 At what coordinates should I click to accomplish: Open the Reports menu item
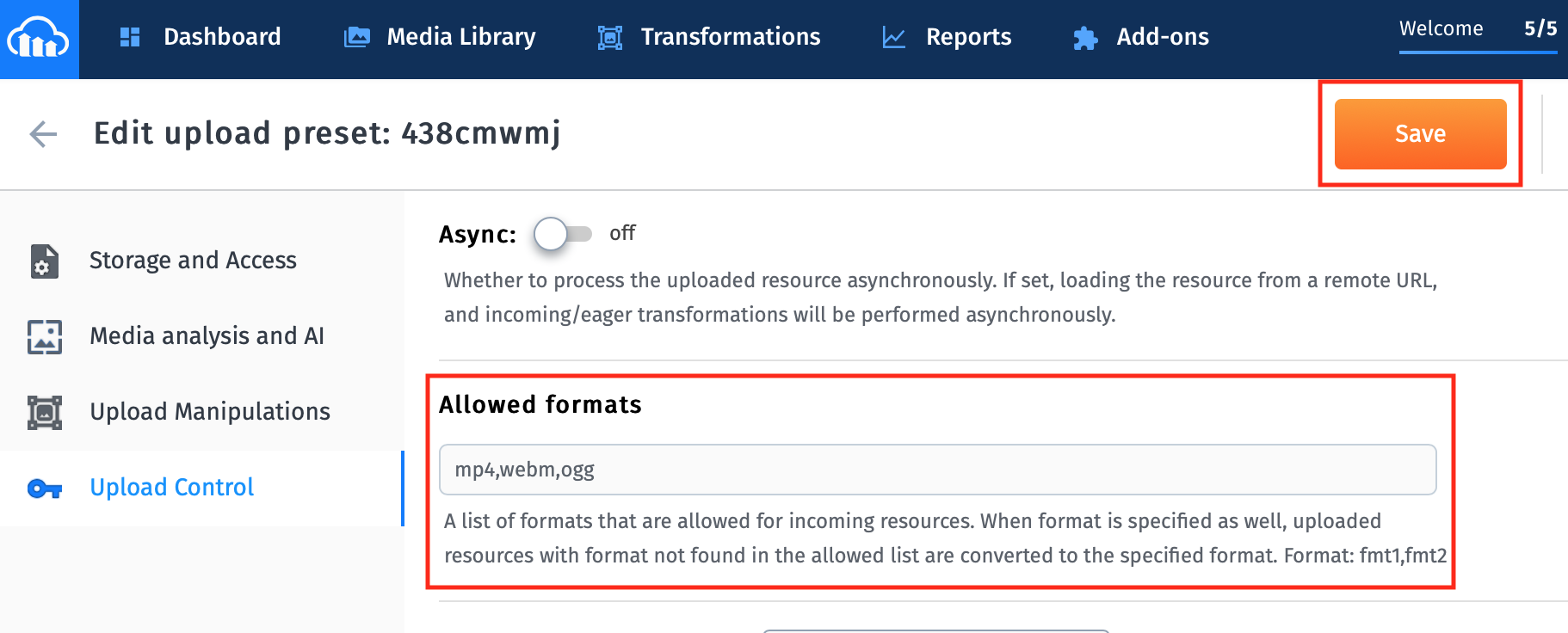(968, 37)
